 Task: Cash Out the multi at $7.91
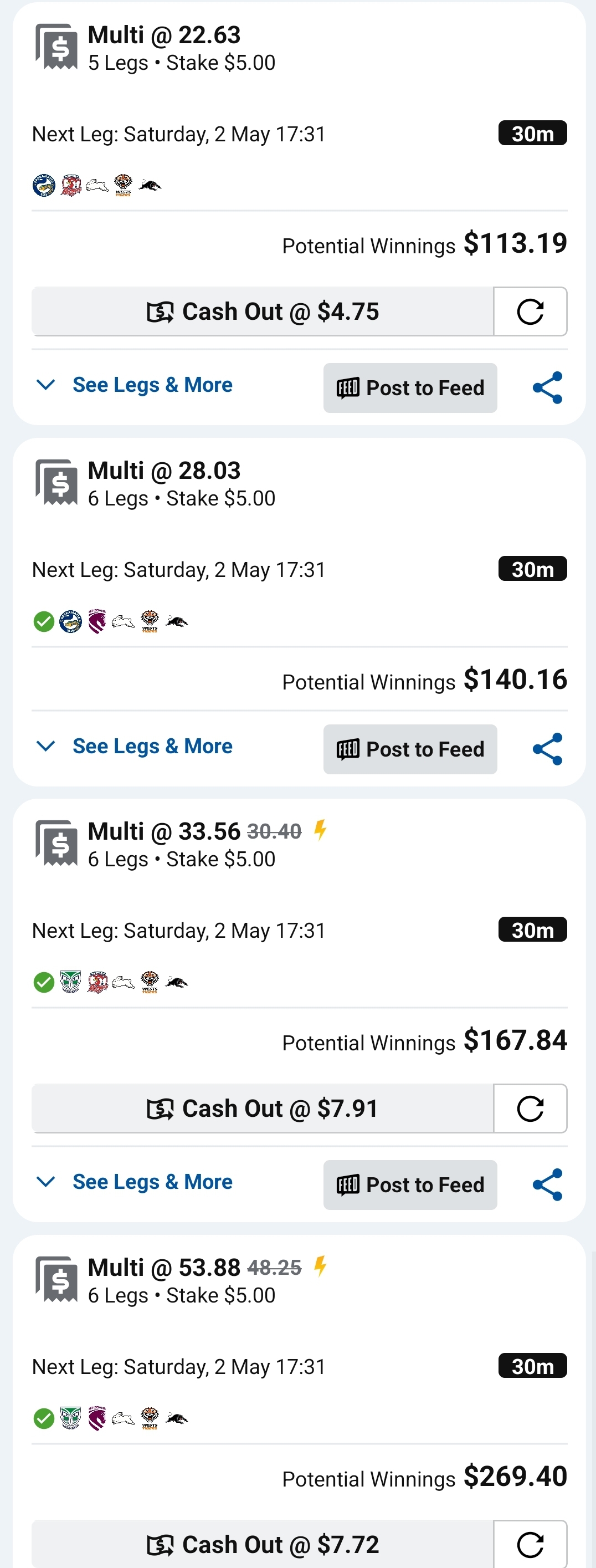pos(263,1109)
